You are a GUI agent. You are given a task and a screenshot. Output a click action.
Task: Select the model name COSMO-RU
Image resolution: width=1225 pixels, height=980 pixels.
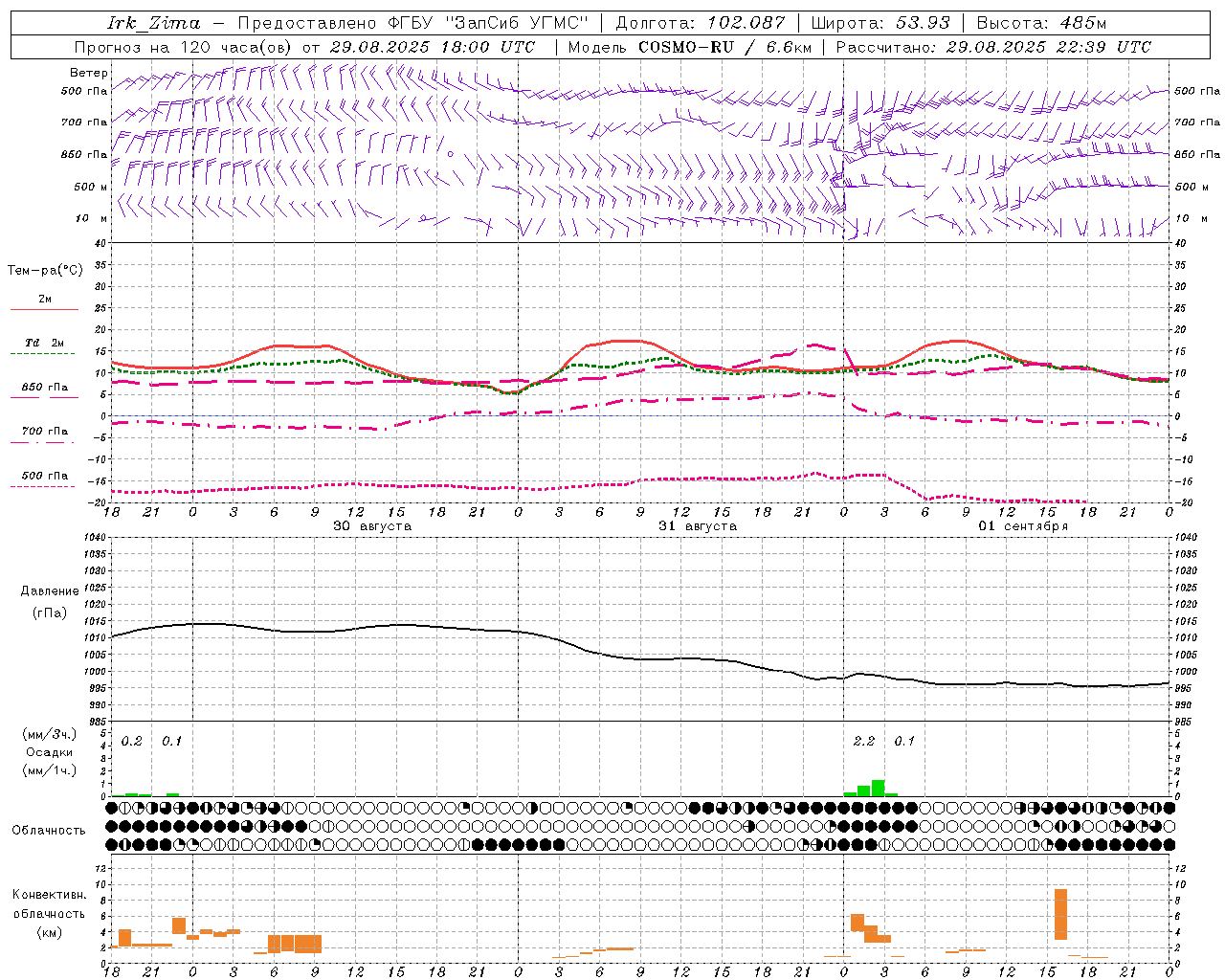point(686,47)
